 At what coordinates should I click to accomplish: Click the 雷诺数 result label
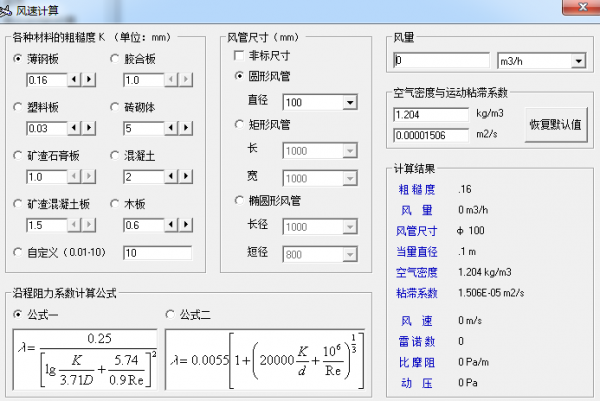point(417,341)
